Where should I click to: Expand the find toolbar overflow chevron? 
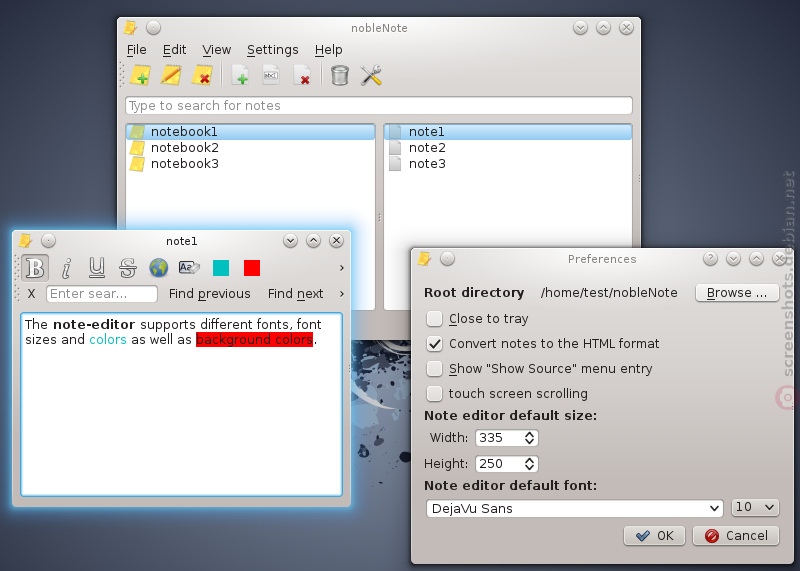coord(342,294)
